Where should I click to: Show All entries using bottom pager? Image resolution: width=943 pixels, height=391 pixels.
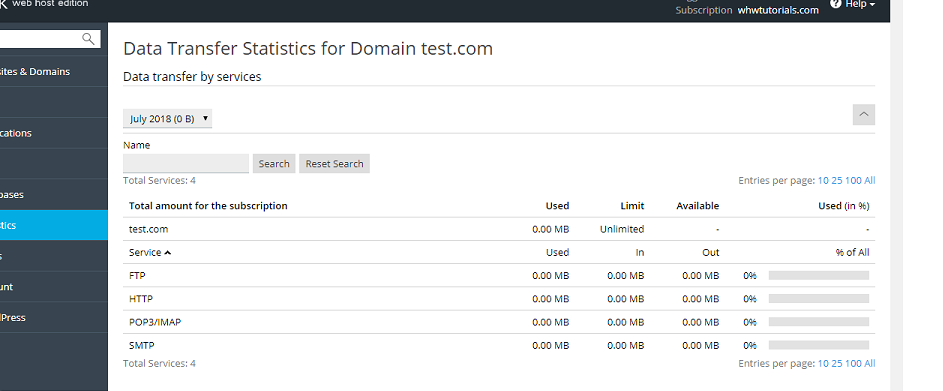[870, 363]
